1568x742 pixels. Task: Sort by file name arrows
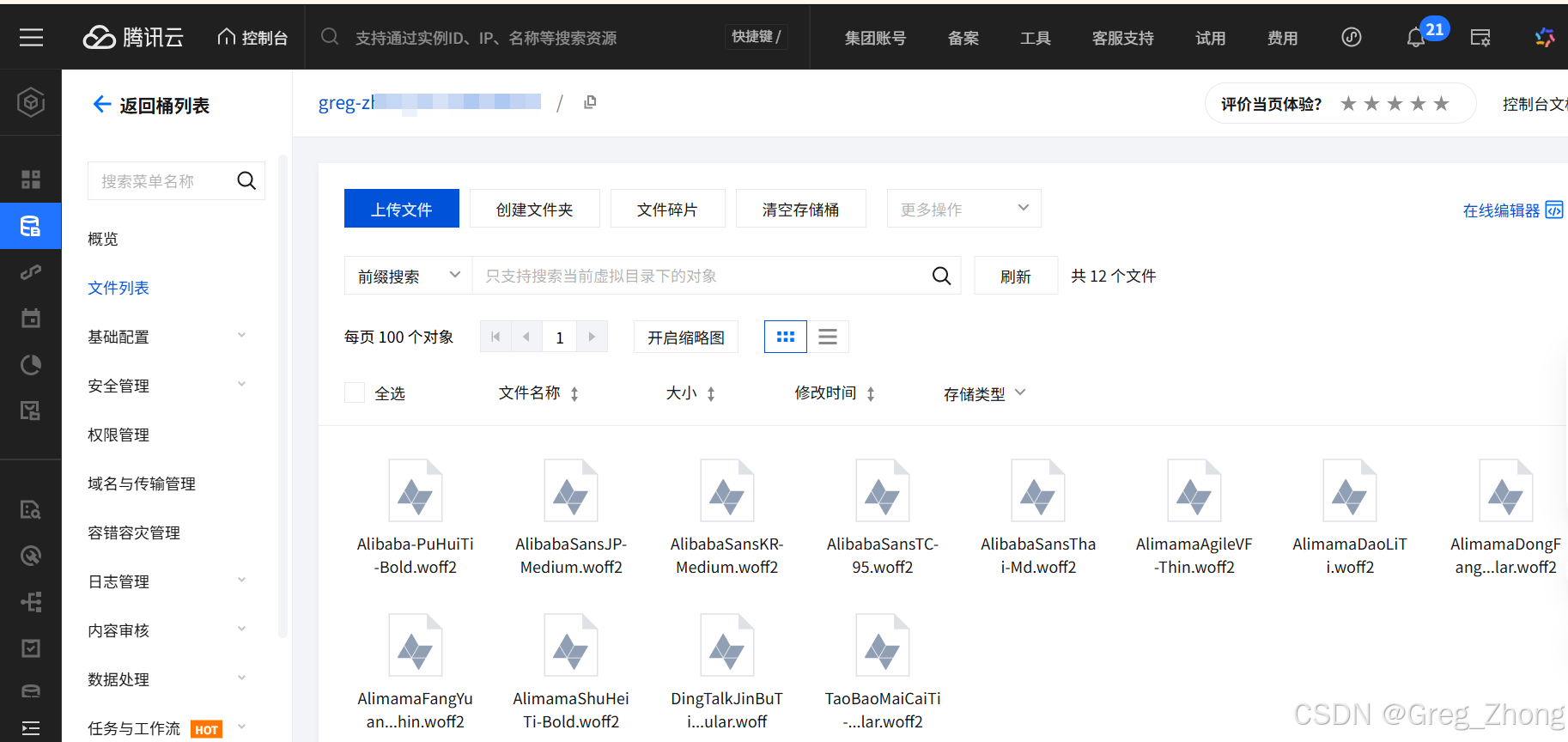574,393
